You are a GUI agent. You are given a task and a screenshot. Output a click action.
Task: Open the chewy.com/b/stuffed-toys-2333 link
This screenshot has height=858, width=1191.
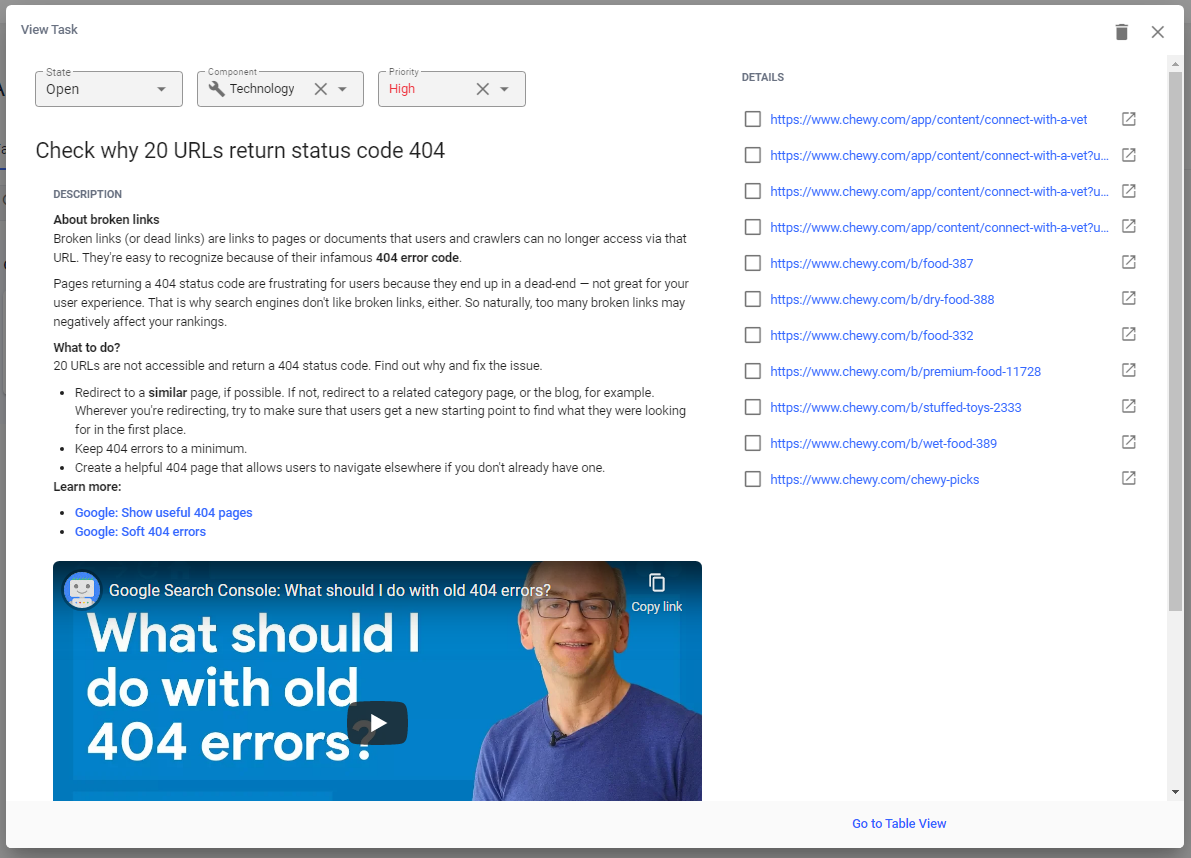896,408
